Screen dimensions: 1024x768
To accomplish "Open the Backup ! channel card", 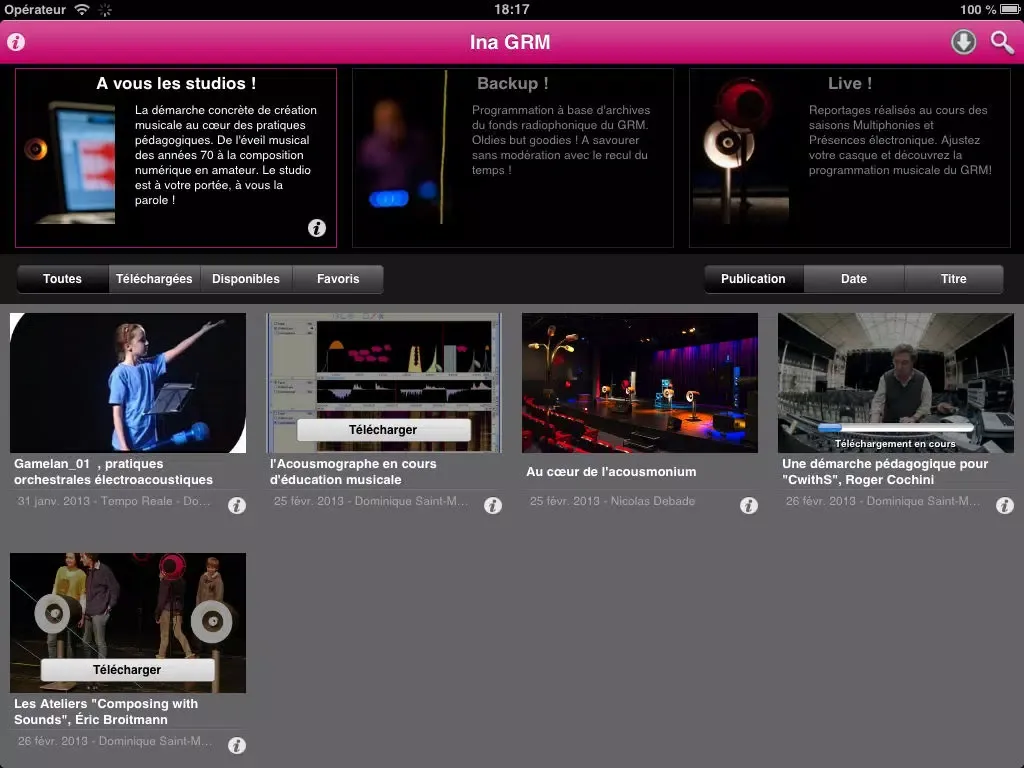I will [513, 158].
